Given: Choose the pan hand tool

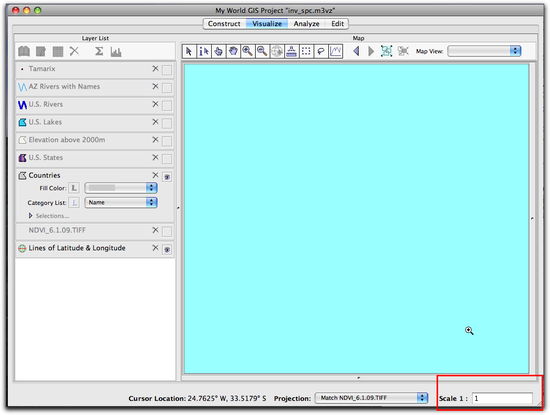Looking at the screenshot, I should [233, 52].
